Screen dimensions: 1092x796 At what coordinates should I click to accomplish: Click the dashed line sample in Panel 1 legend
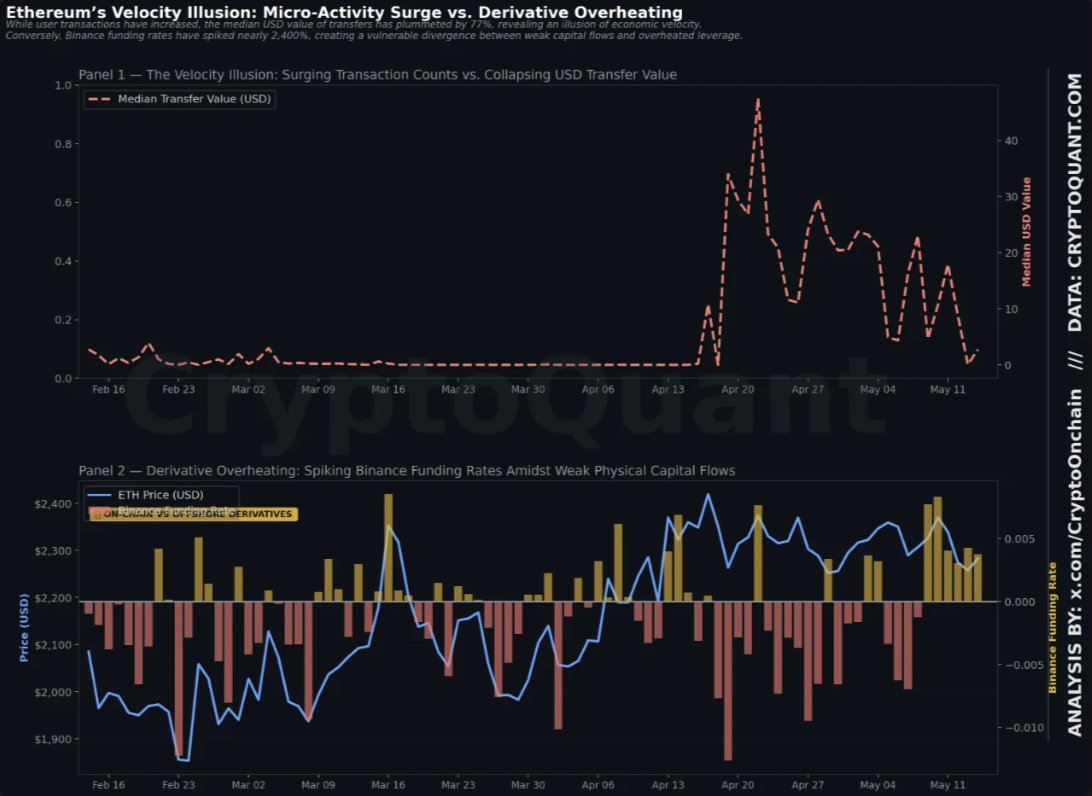tap(99, 99)
